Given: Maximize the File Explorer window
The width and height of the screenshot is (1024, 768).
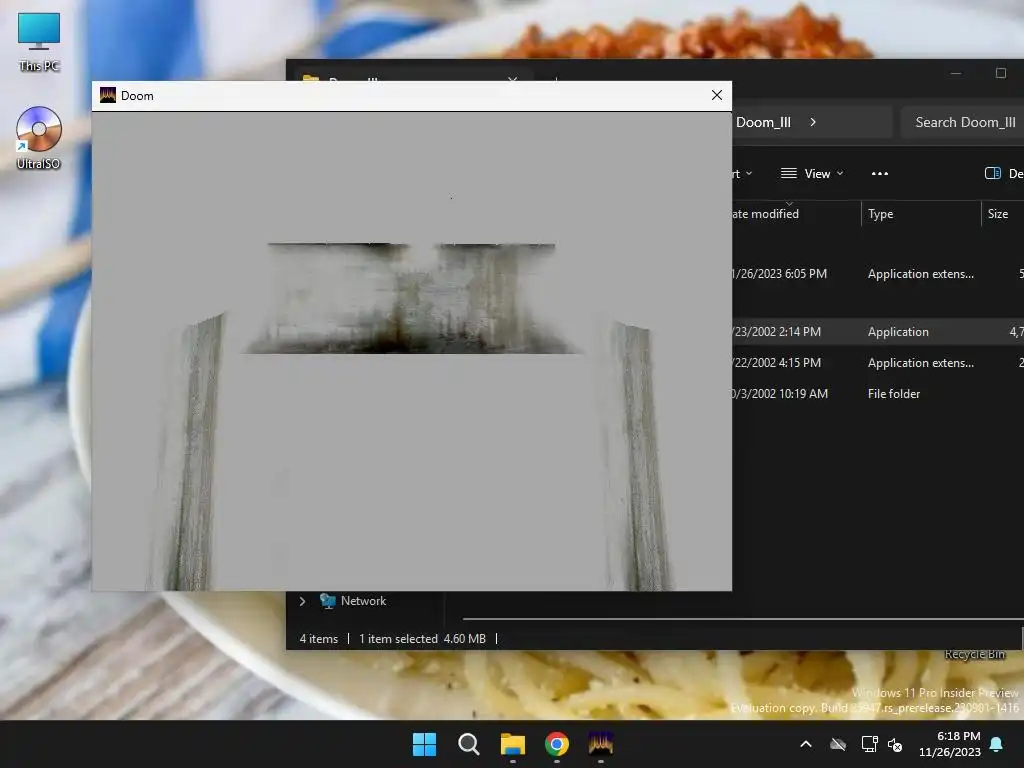Looking at the screenshot, I should pos(1000,73).
